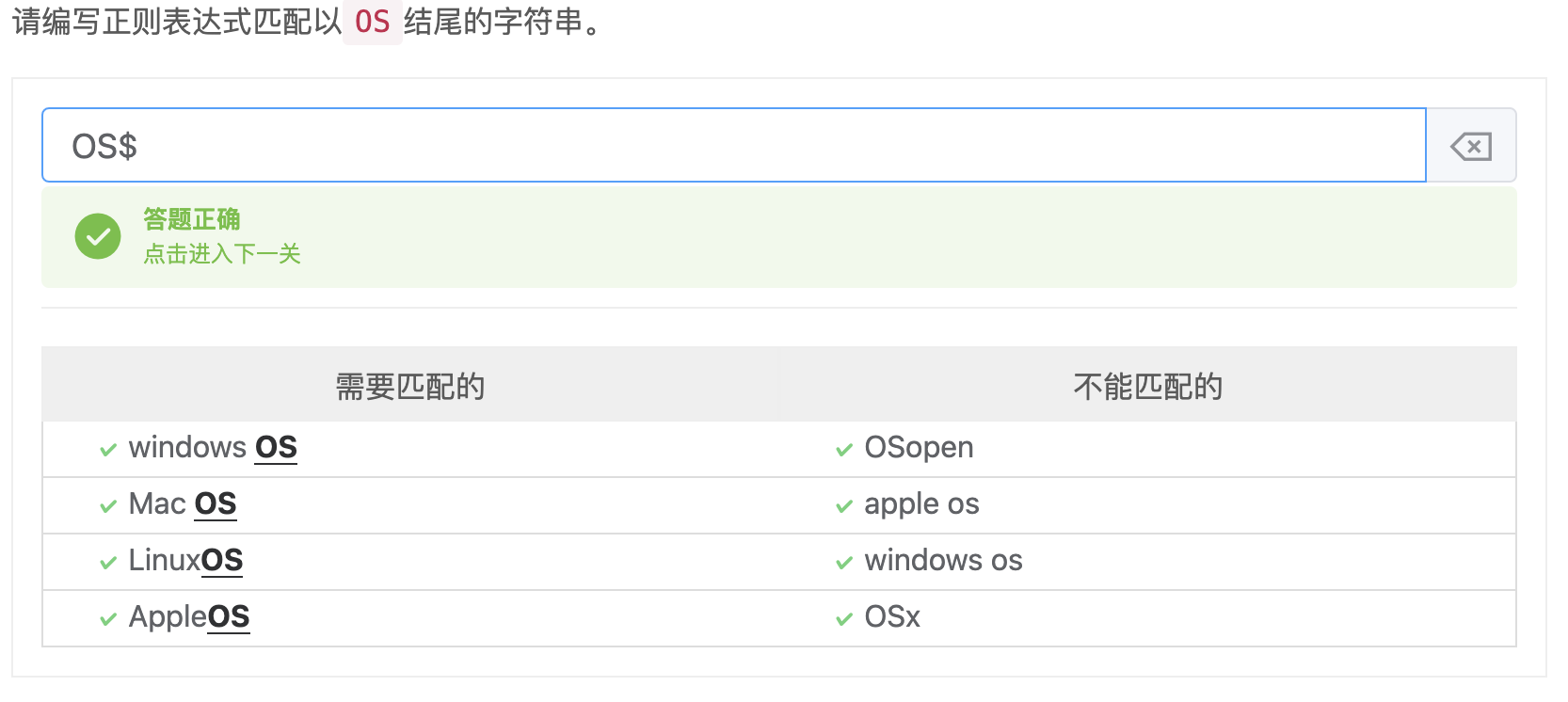
Task: Select the "OSx" test case text
Action: tap(892, 617)
